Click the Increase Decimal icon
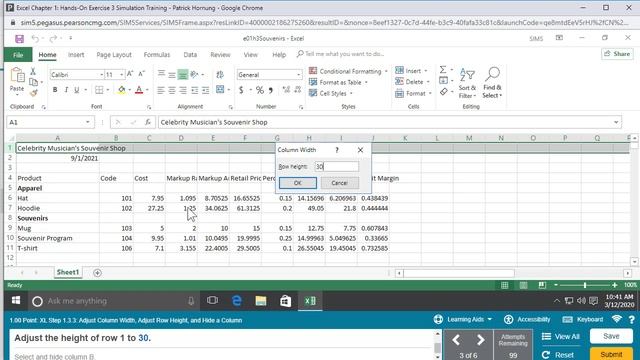The height and width of the screenshot is (360, 640). pos(286,90)
